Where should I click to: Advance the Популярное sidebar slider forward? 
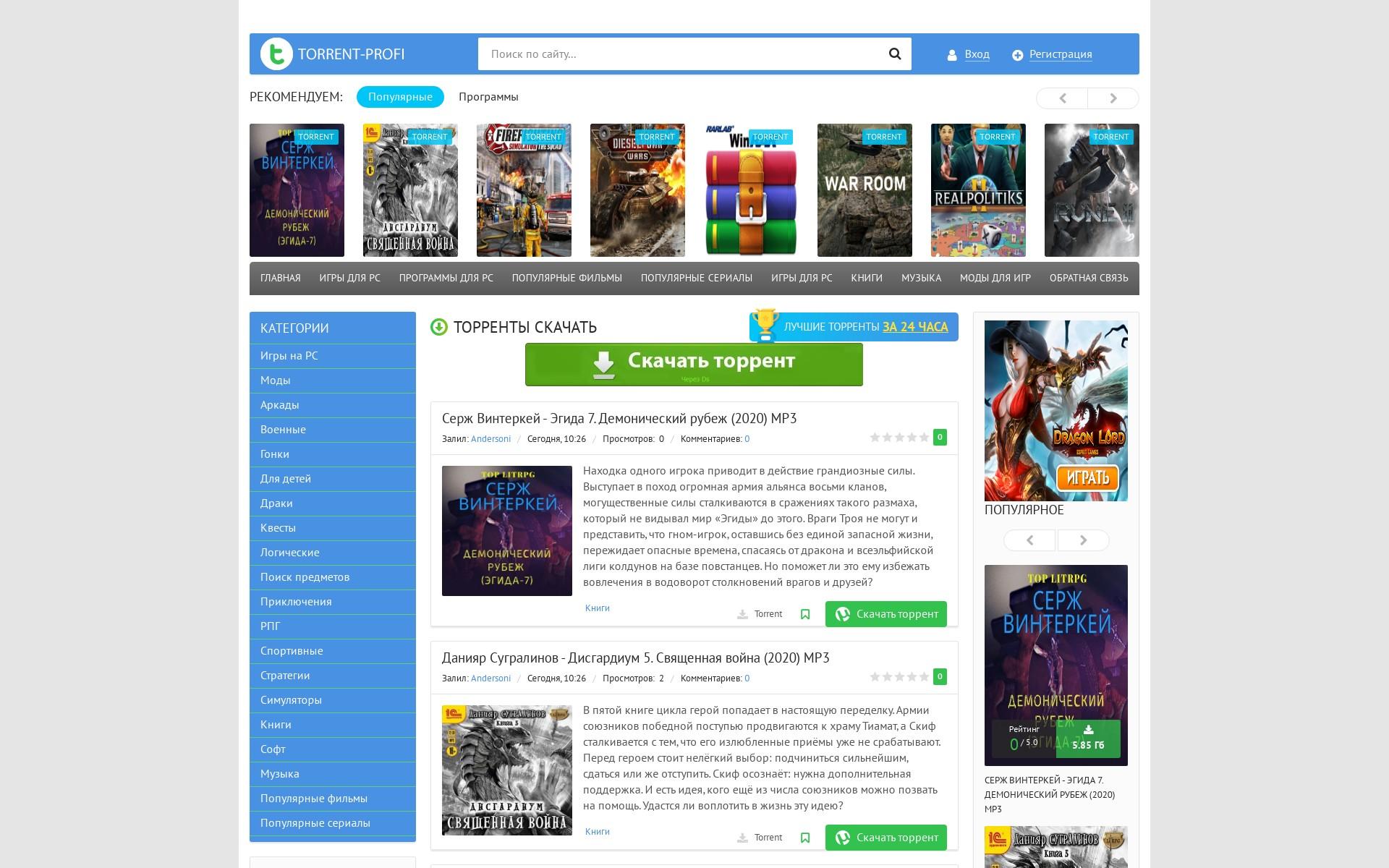1083,540
